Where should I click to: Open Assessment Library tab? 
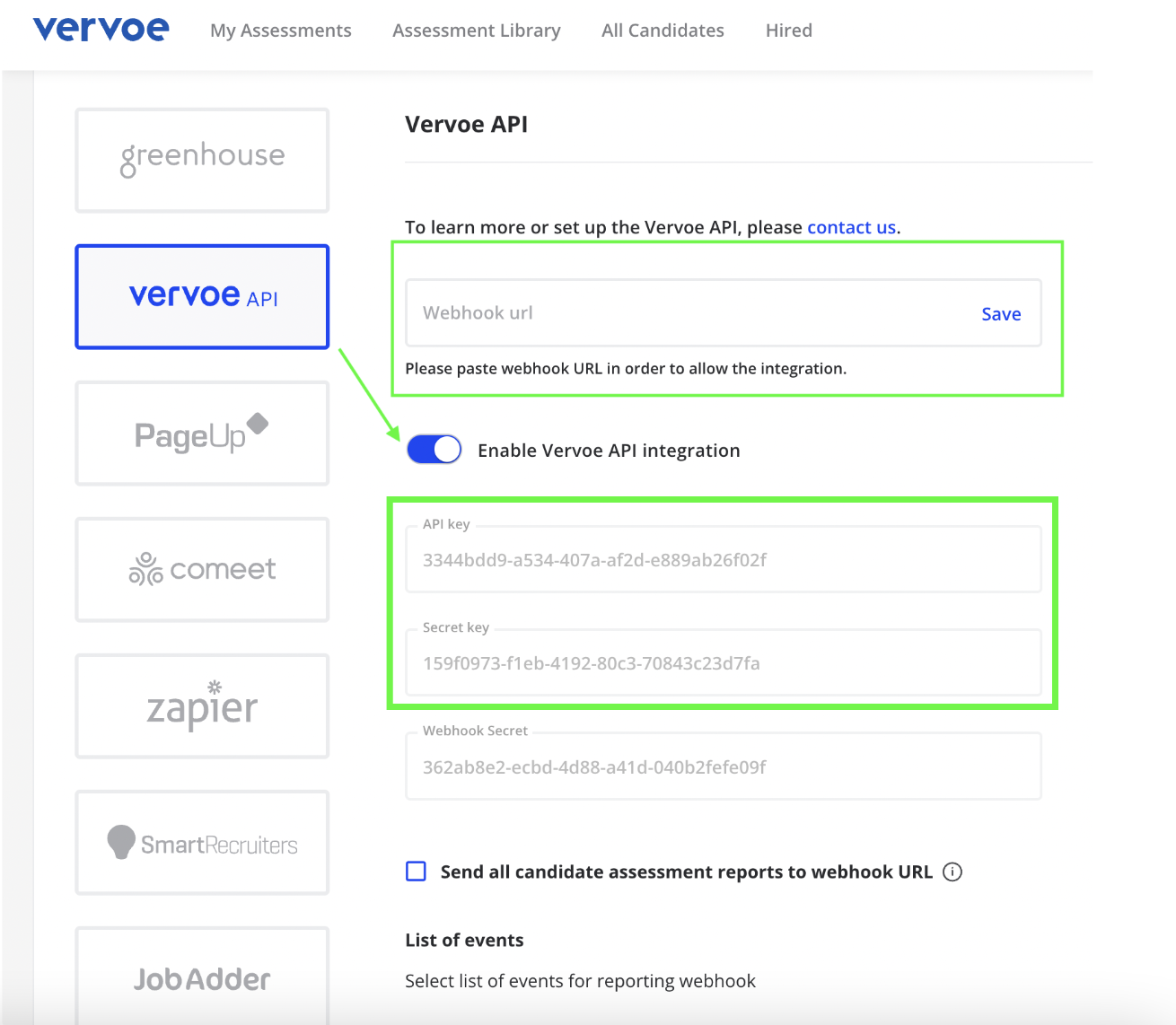(477, 31)
